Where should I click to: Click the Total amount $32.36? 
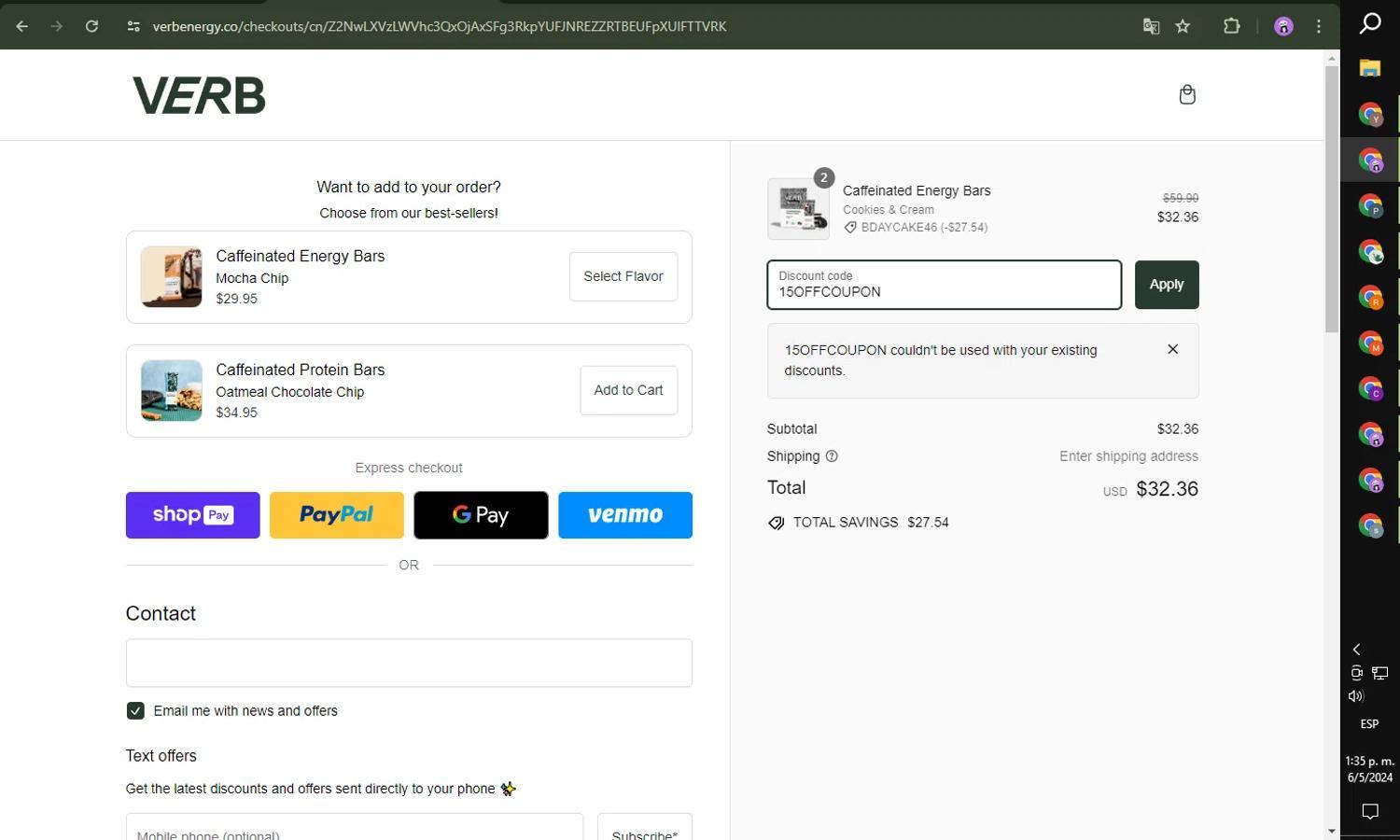[1167, 489]
